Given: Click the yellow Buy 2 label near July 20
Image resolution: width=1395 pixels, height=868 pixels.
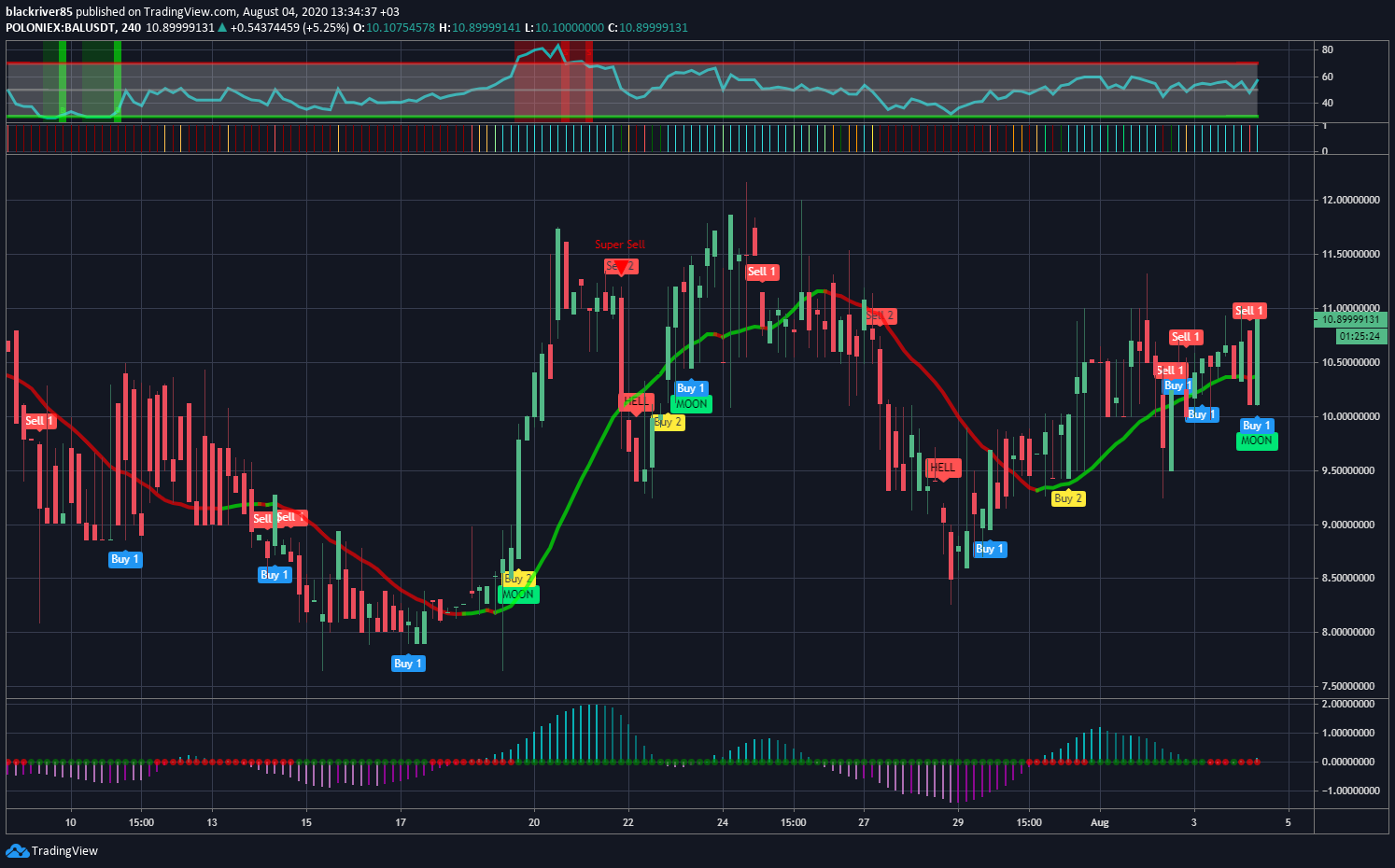Looking at the screenshot, I should click(x=519, y=579).
